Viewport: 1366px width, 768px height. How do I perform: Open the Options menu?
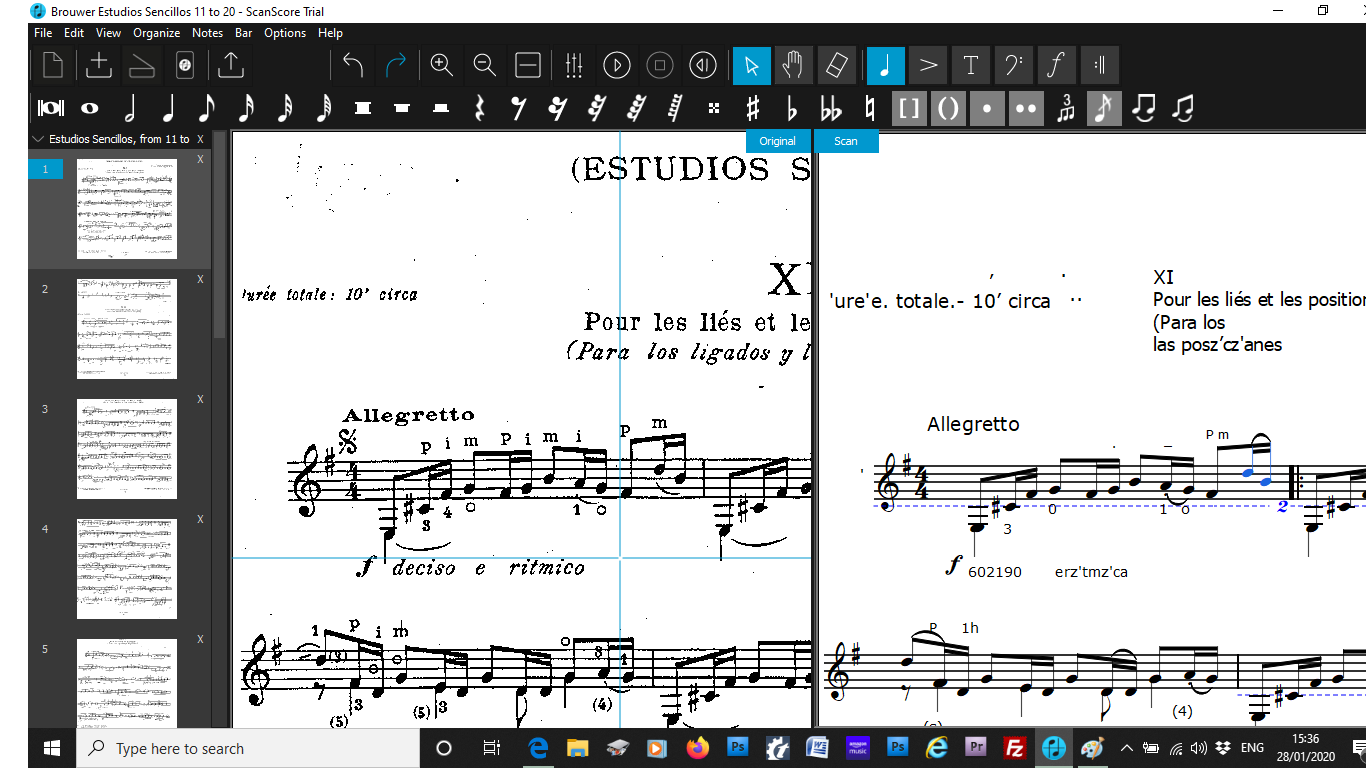pyautogui.click(x=285, y=33)
